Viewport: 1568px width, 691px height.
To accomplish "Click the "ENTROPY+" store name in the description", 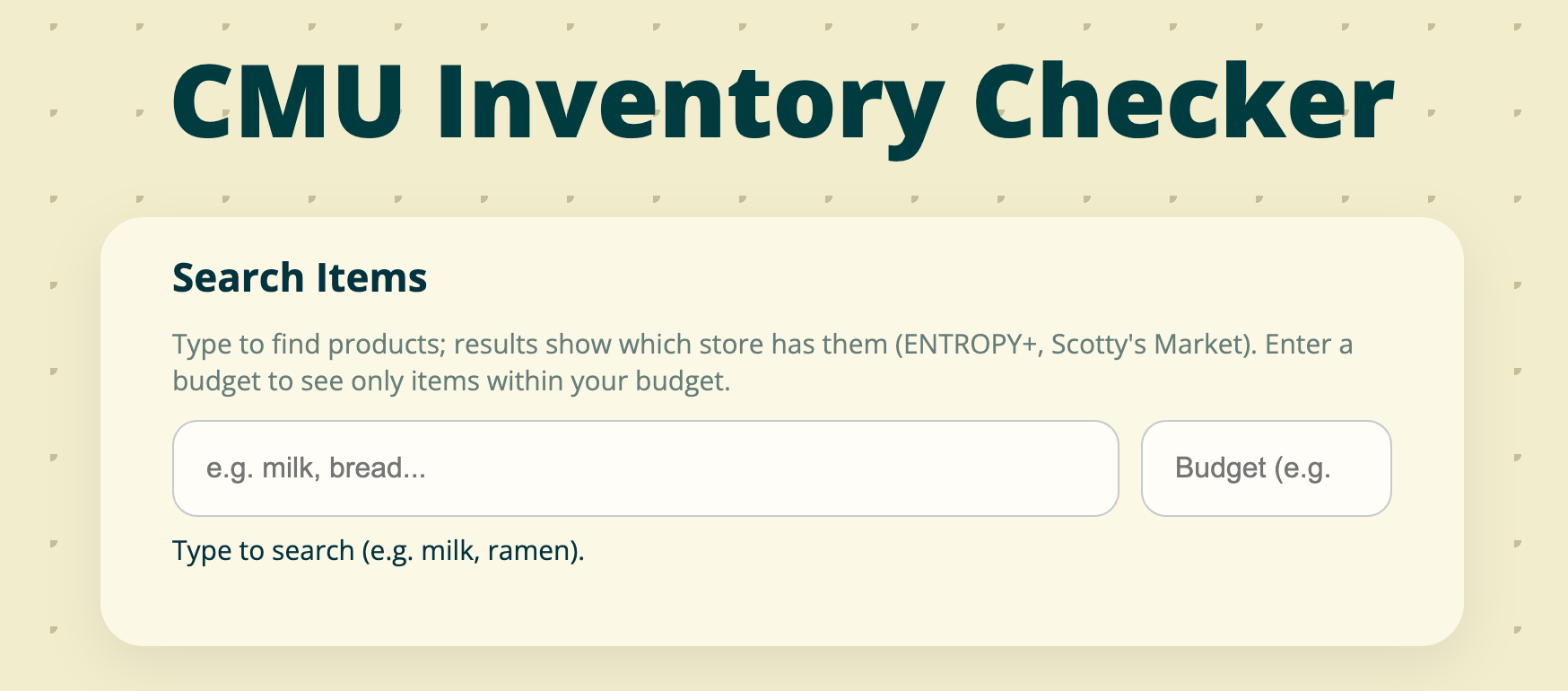I will [970, 345].
